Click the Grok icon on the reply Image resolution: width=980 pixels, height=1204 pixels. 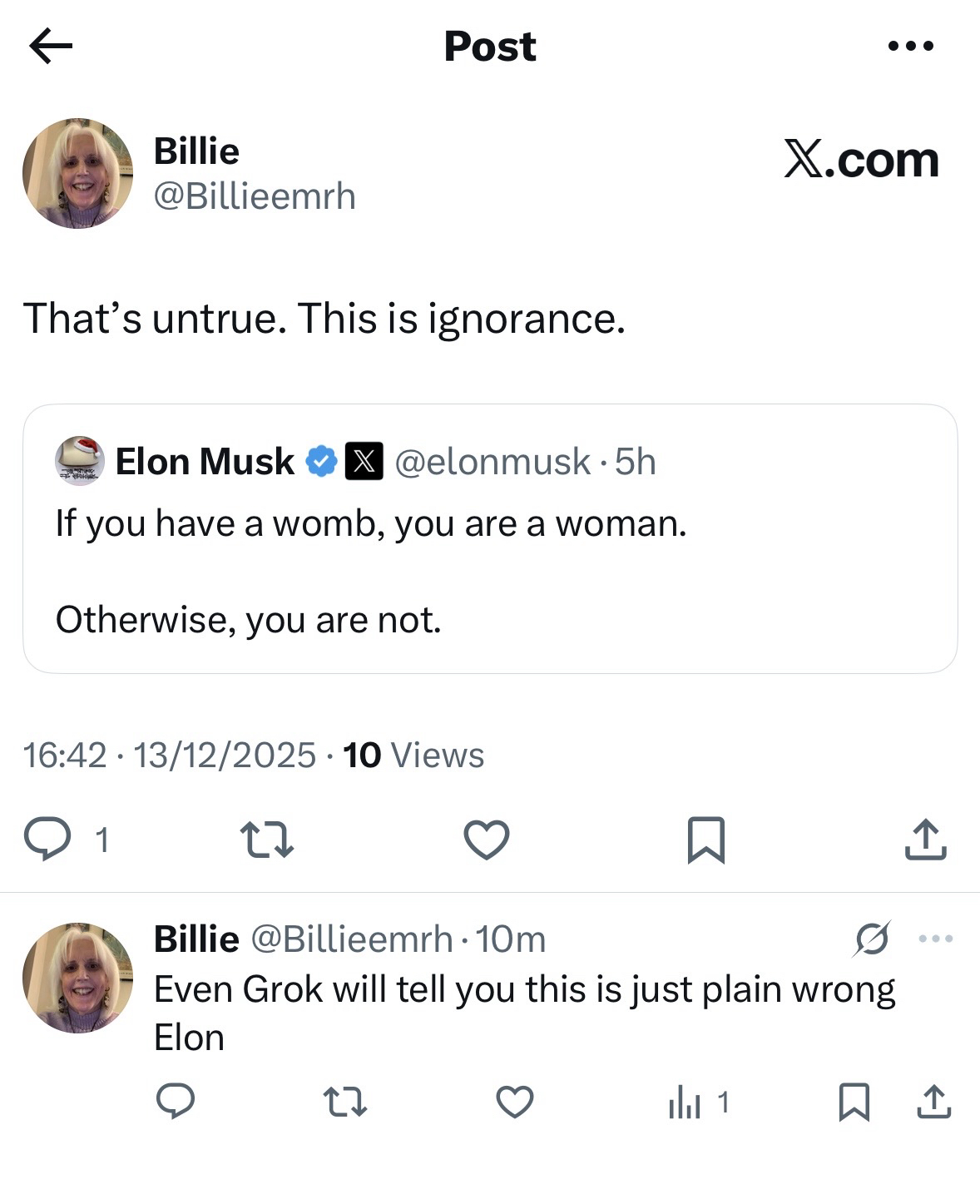click(872, 939)
